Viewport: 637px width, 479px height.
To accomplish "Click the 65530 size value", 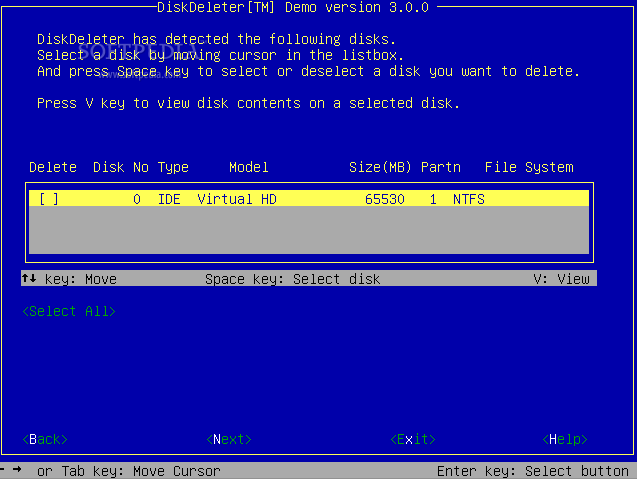I will [385, 199].
